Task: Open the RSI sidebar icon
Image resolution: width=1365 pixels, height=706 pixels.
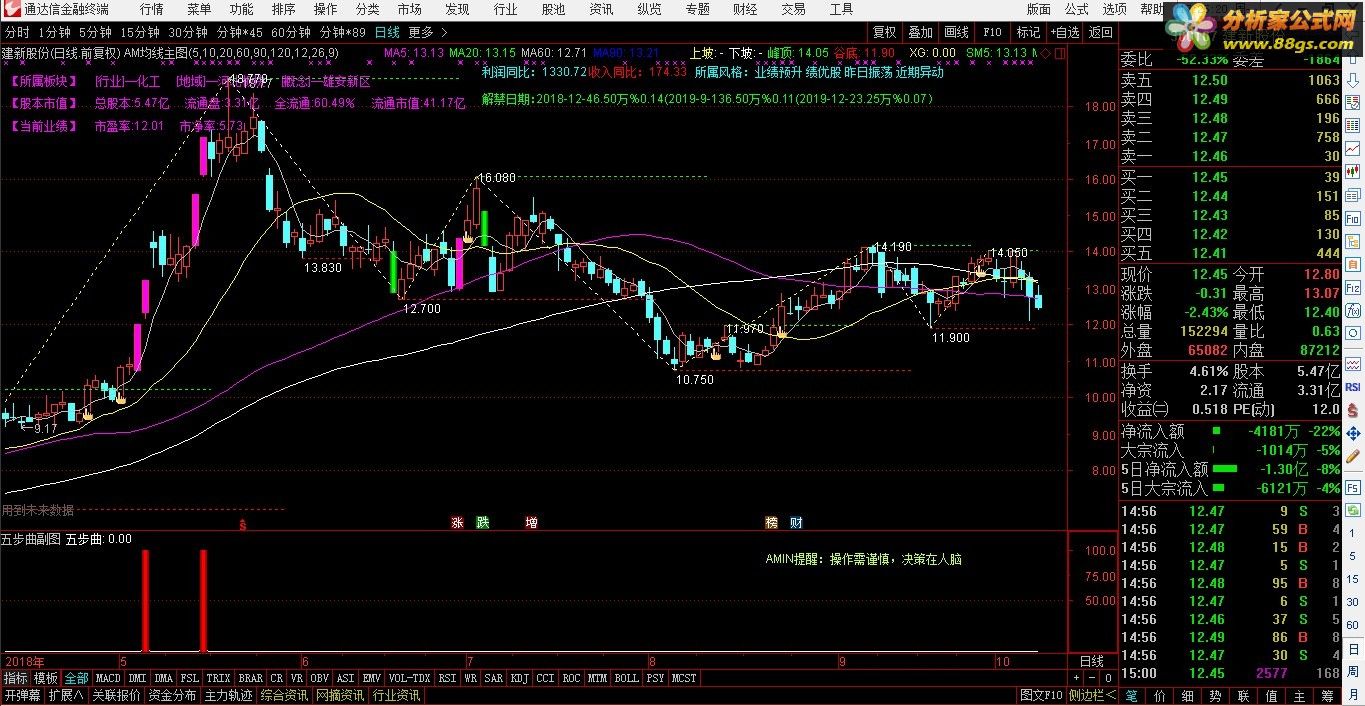Action: click(1353, 387)
